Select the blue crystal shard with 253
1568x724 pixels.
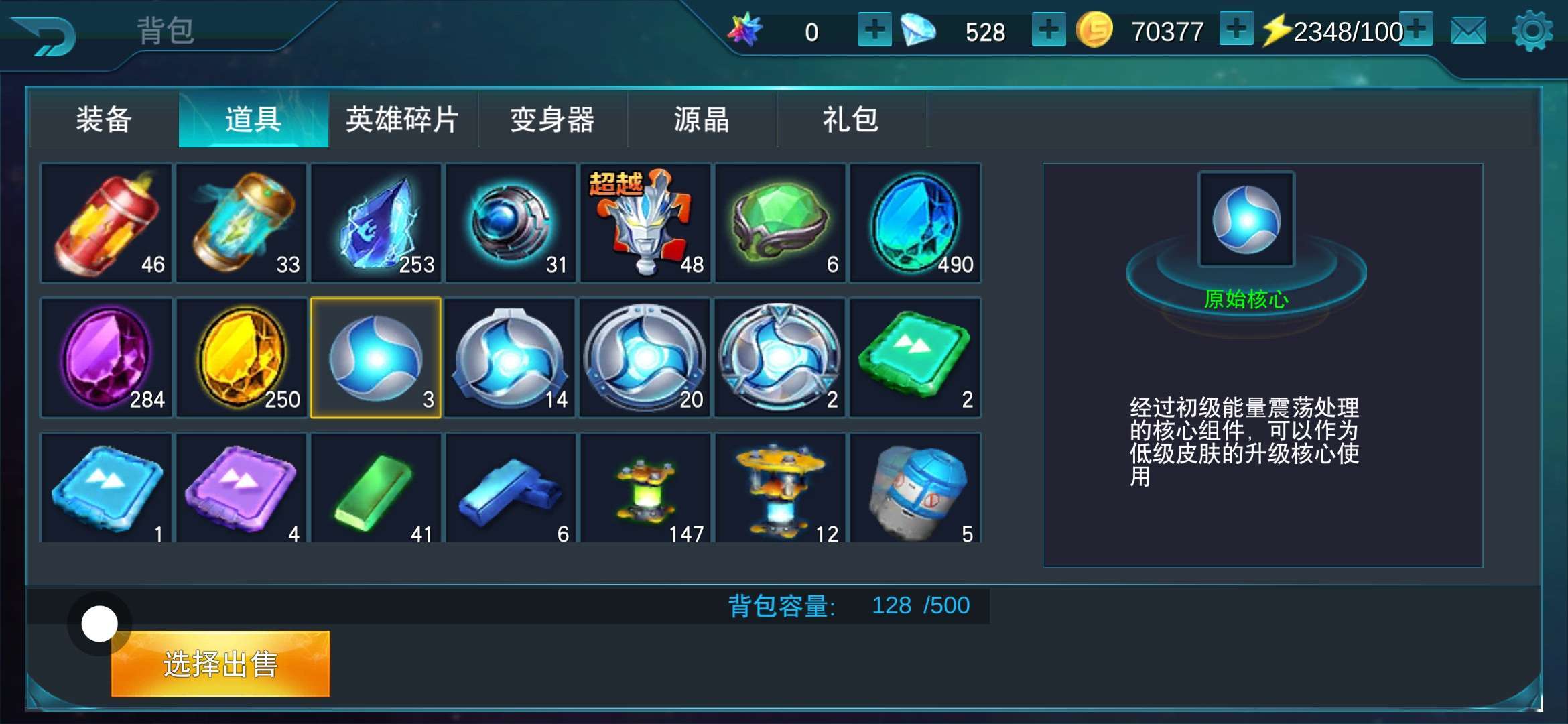376,223
